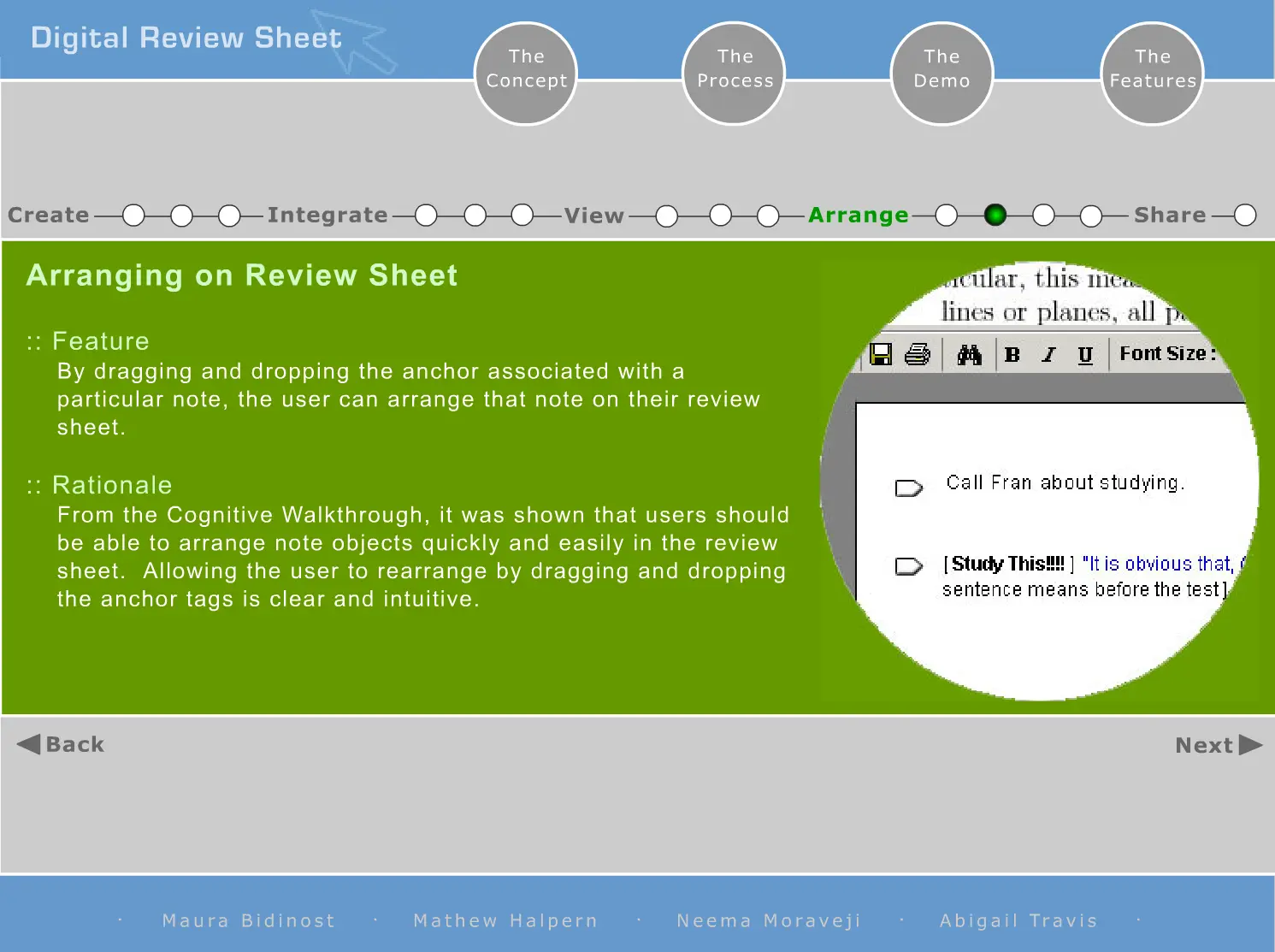Select first step dot after Arrange
The image size is (1275, 952).
point(946,216)
